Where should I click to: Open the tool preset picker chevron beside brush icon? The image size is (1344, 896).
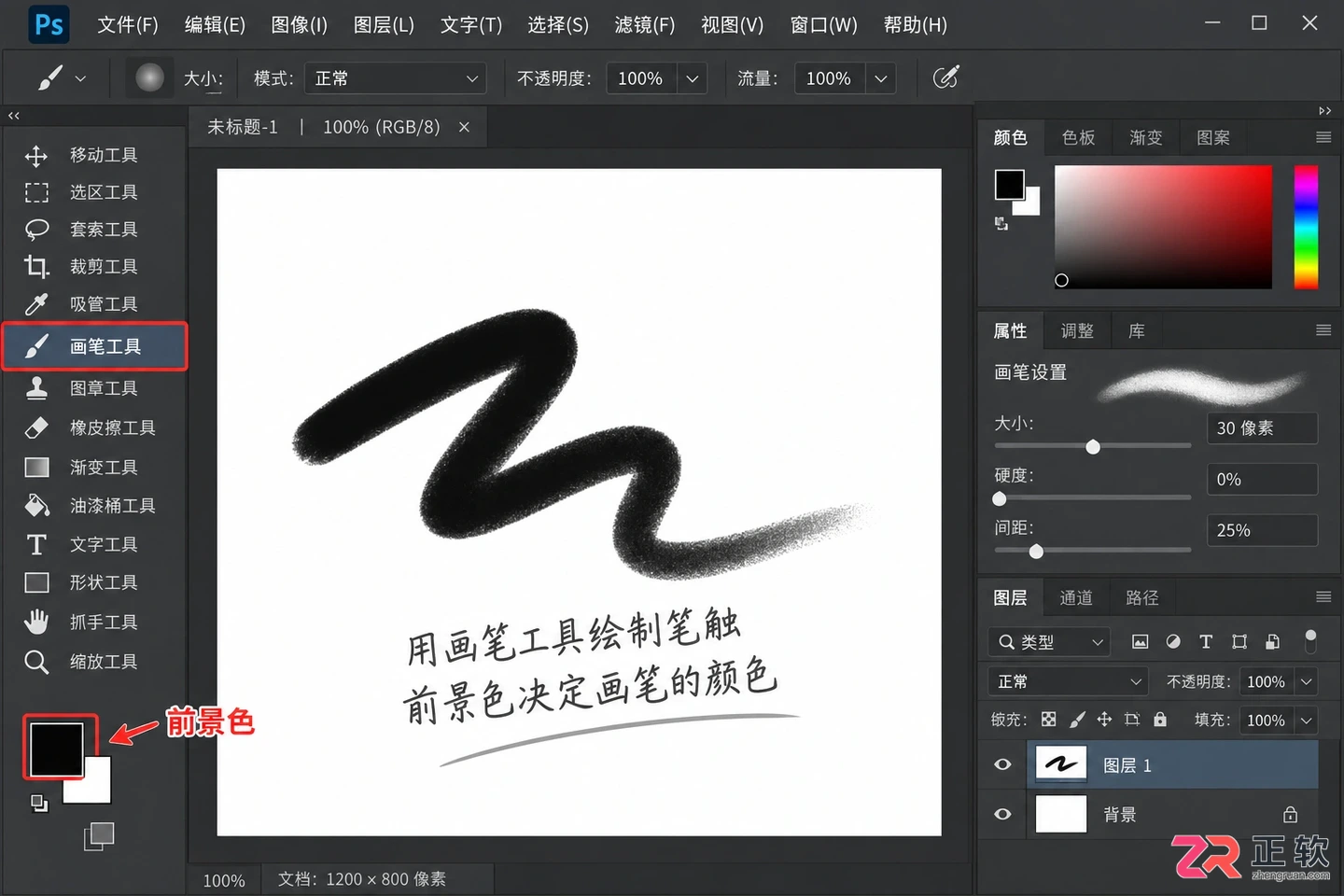coord(80,78)
